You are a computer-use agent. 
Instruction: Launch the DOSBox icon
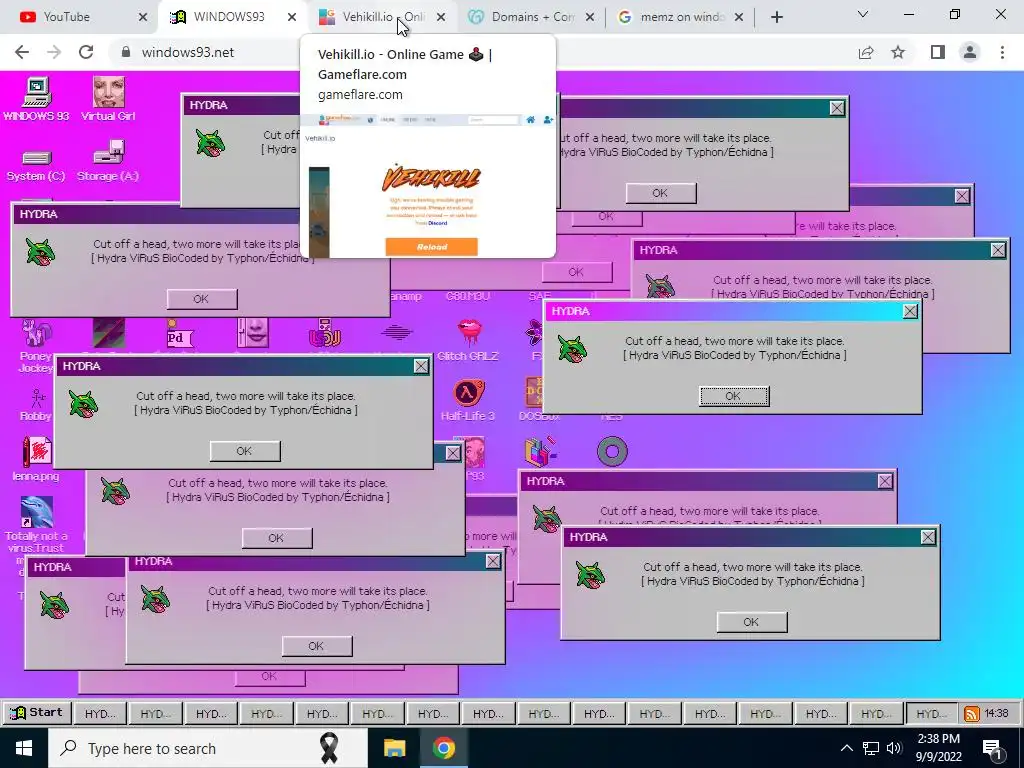(534, 400)
